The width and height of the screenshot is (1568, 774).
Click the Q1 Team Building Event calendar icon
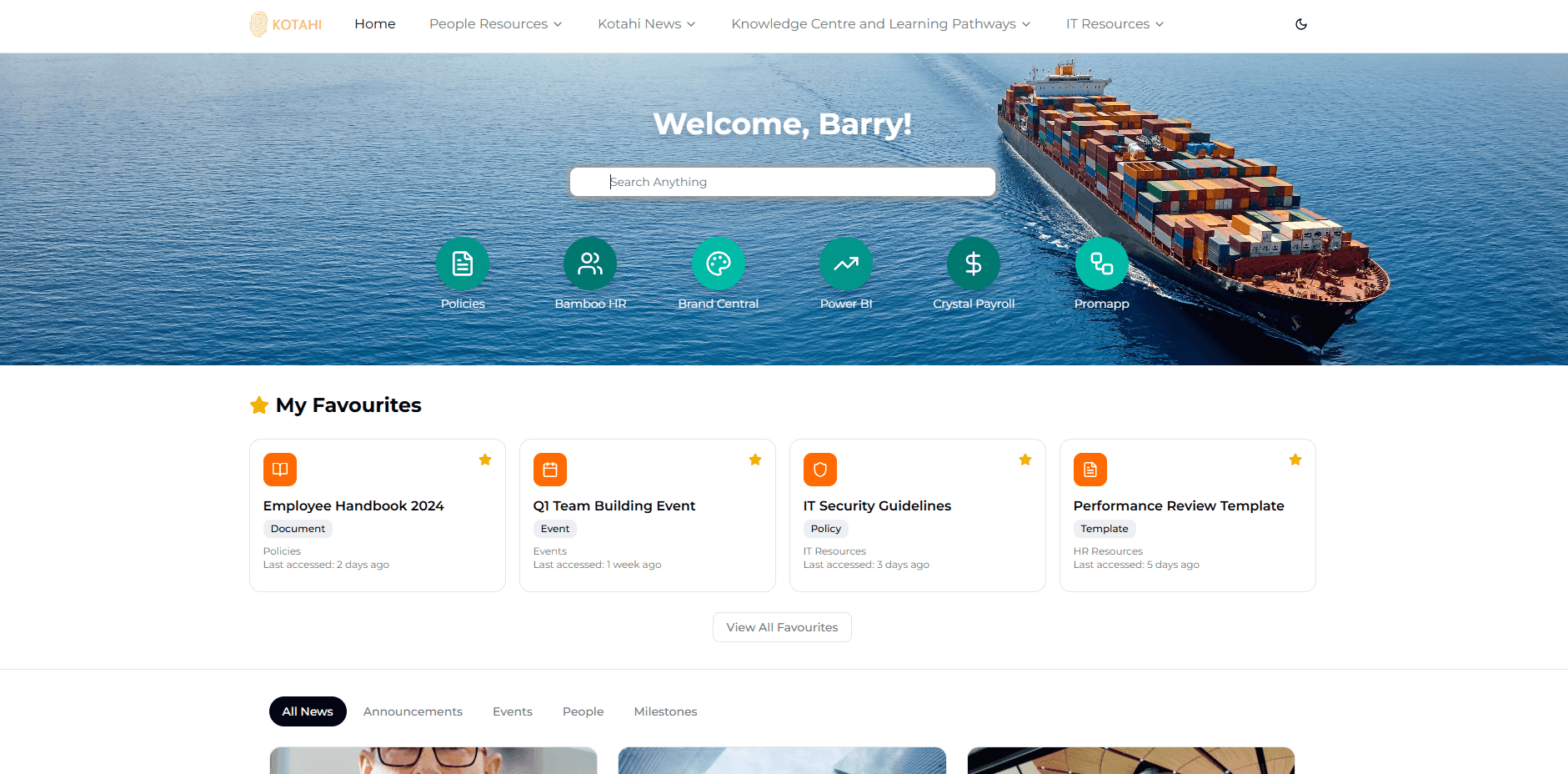tap(550, 470)
